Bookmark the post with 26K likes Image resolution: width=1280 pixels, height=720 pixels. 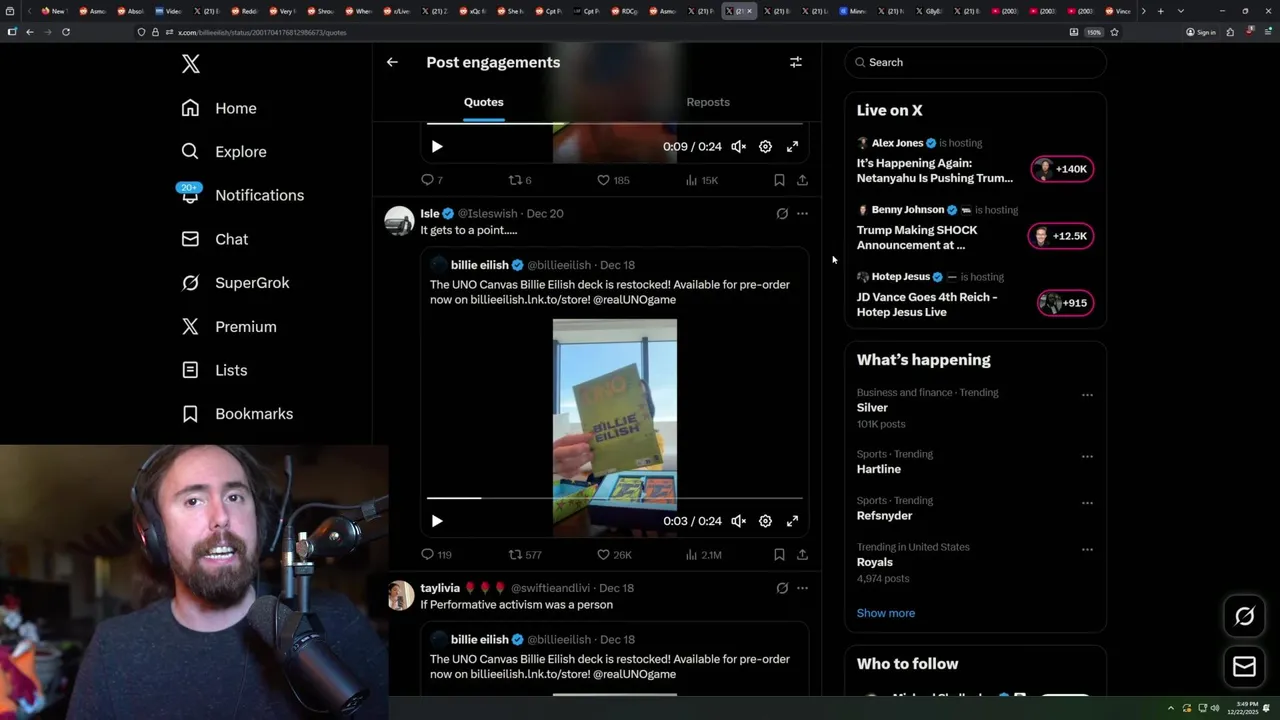point(779,554)
